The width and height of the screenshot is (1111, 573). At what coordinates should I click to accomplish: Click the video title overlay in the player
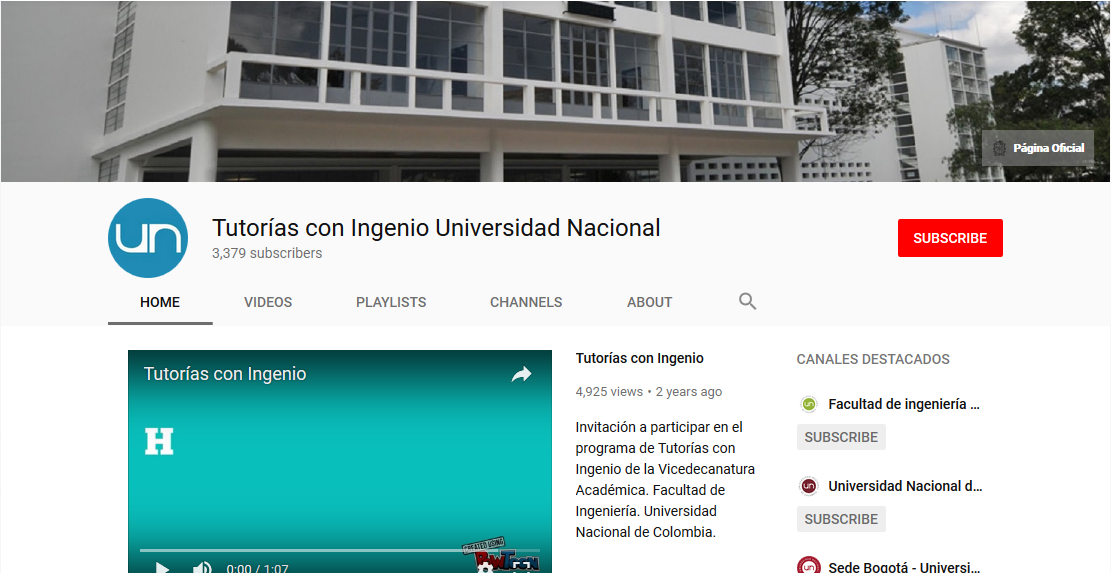[225, 374]
